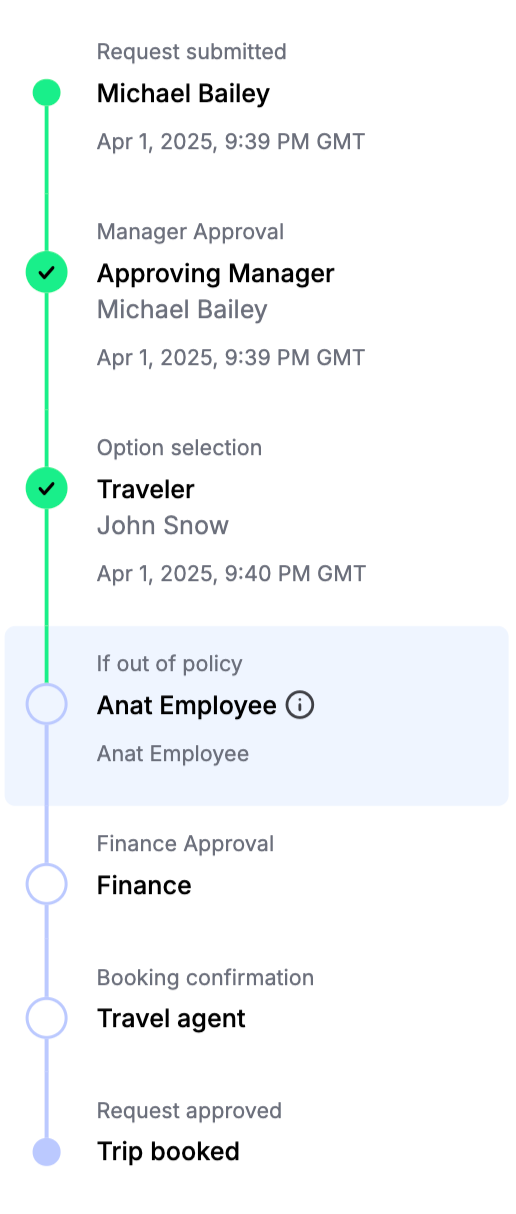Select the highlighted If out of policy step

(x=257, y=716)
